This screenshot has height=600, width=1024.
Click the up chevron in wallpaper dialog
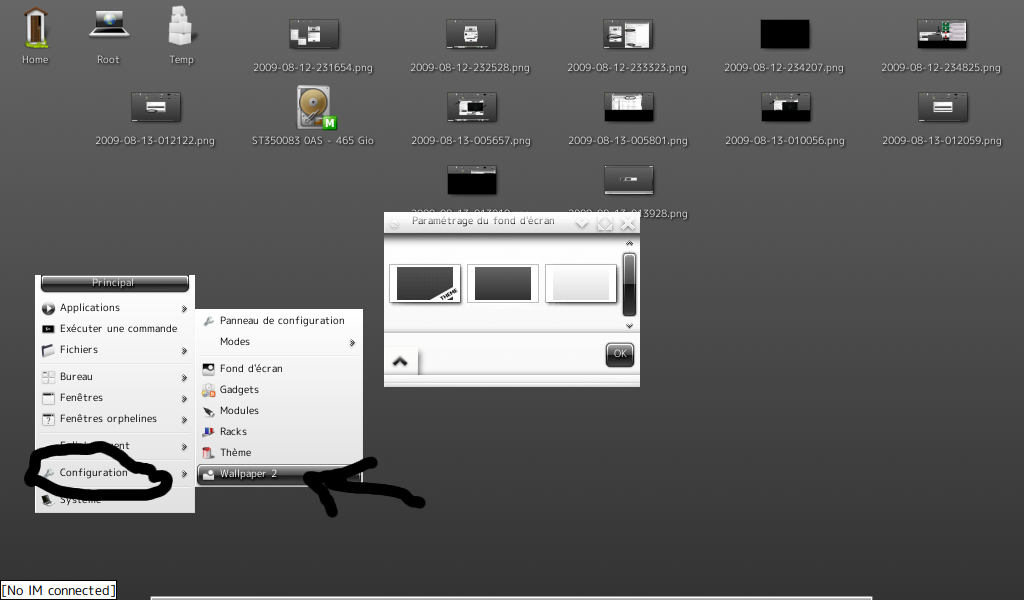tap(399, 361)
